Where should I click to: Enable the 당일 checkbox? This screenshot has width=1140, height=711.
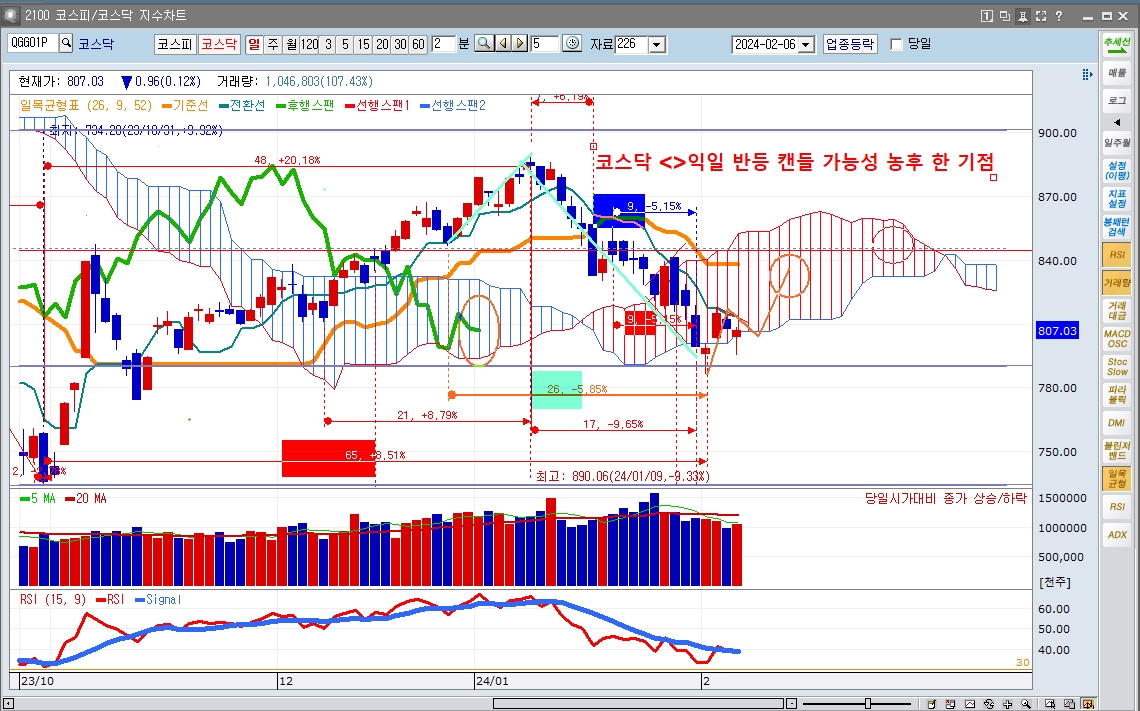pos(896,44)
